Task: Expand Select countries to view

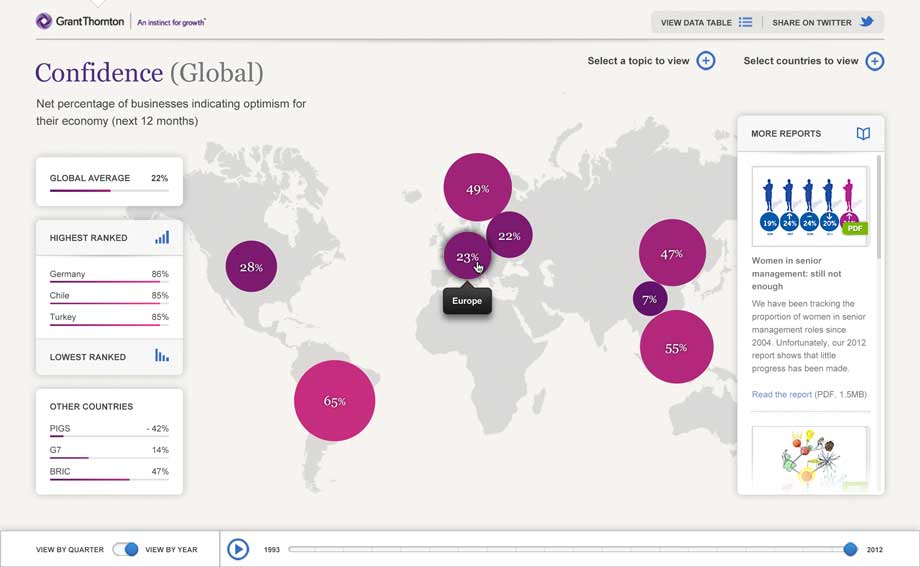Action: 874,61
